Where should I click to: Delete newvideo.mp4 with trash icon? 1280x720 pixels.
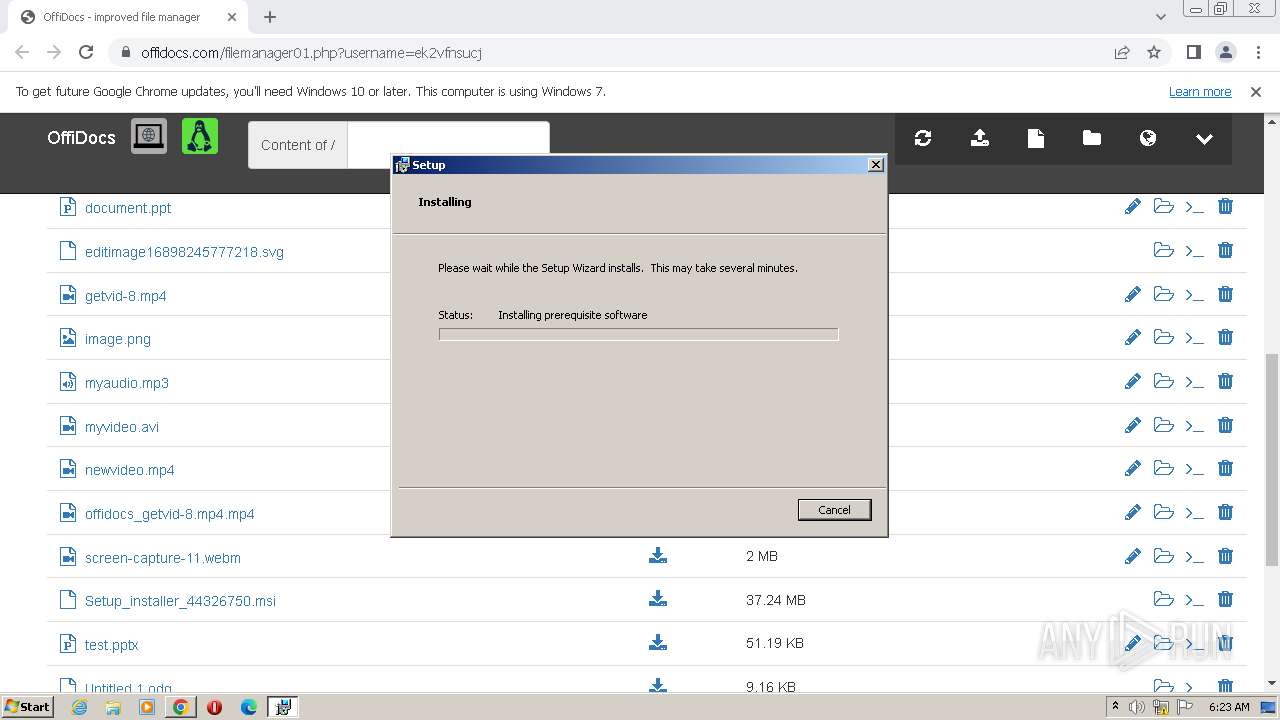click(x=1225, y=468)
